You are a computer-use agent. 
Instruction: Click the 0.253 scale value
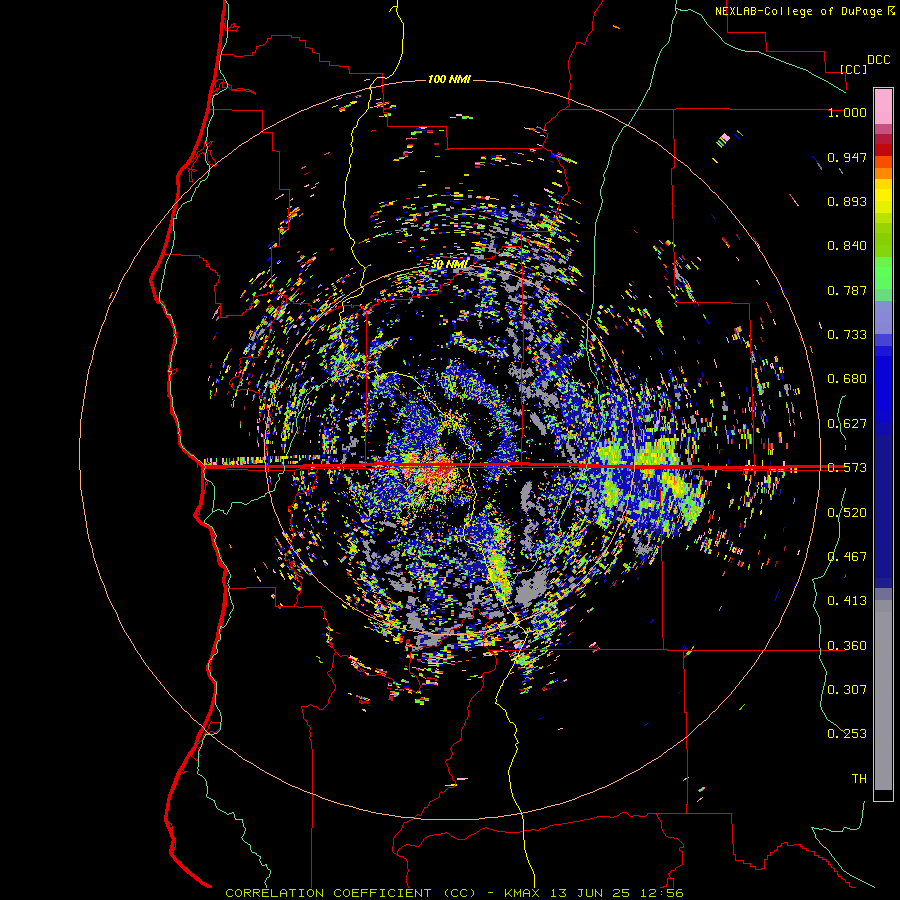click(847, 734)
